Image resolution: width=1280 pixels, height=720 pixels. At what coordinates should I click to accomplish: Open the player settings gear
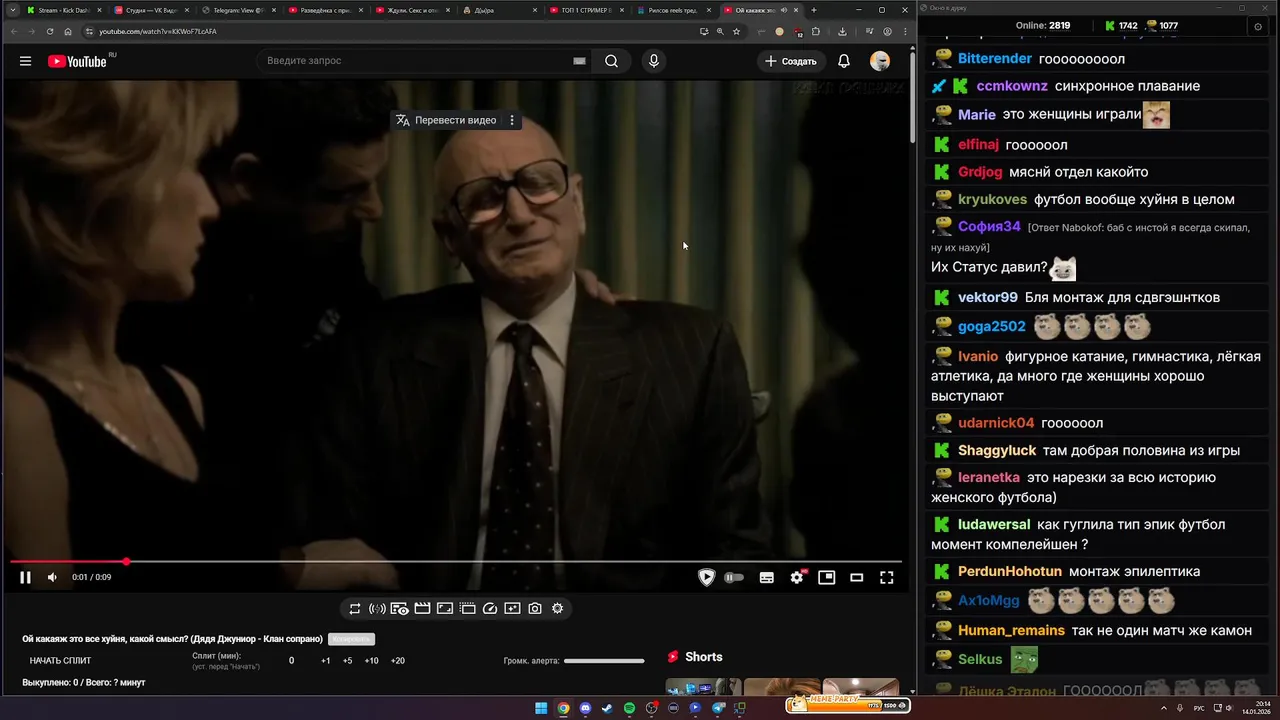(797, 577)
